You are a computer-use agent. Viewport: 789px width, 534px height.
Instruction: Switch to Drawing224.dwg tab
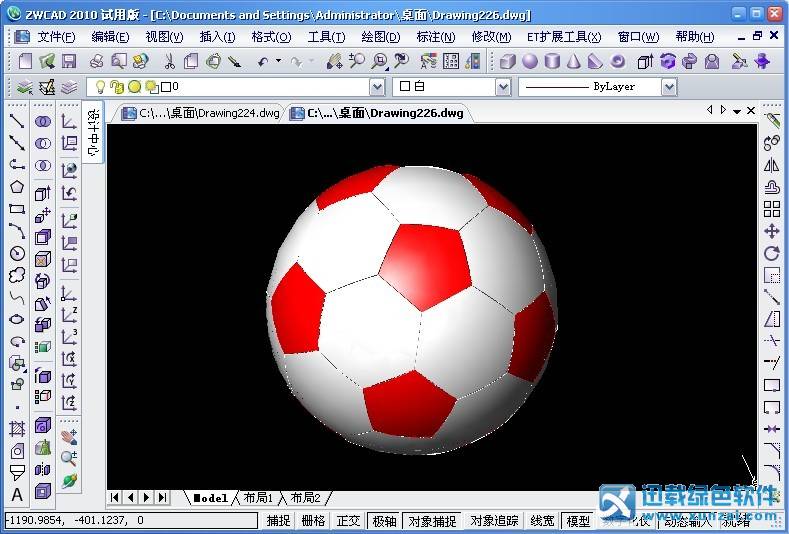coord(201,113)
